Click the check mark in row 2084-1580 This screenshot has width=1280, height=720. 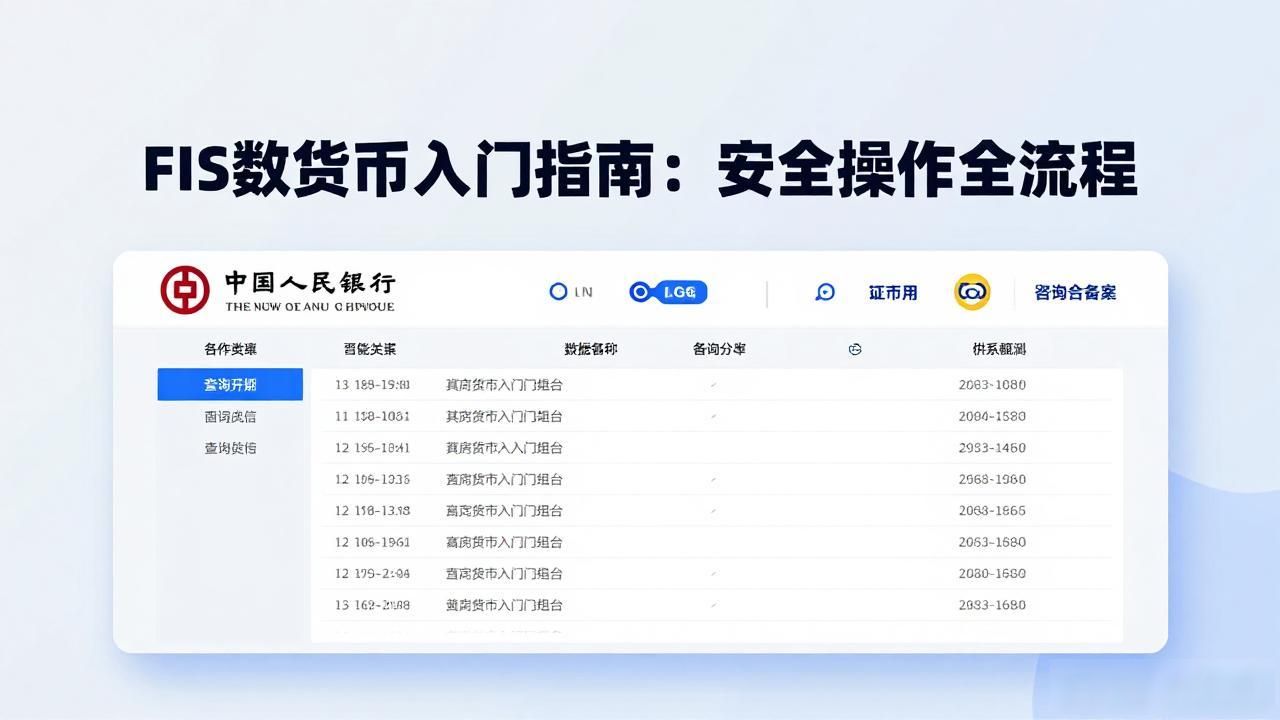(713, 416)
